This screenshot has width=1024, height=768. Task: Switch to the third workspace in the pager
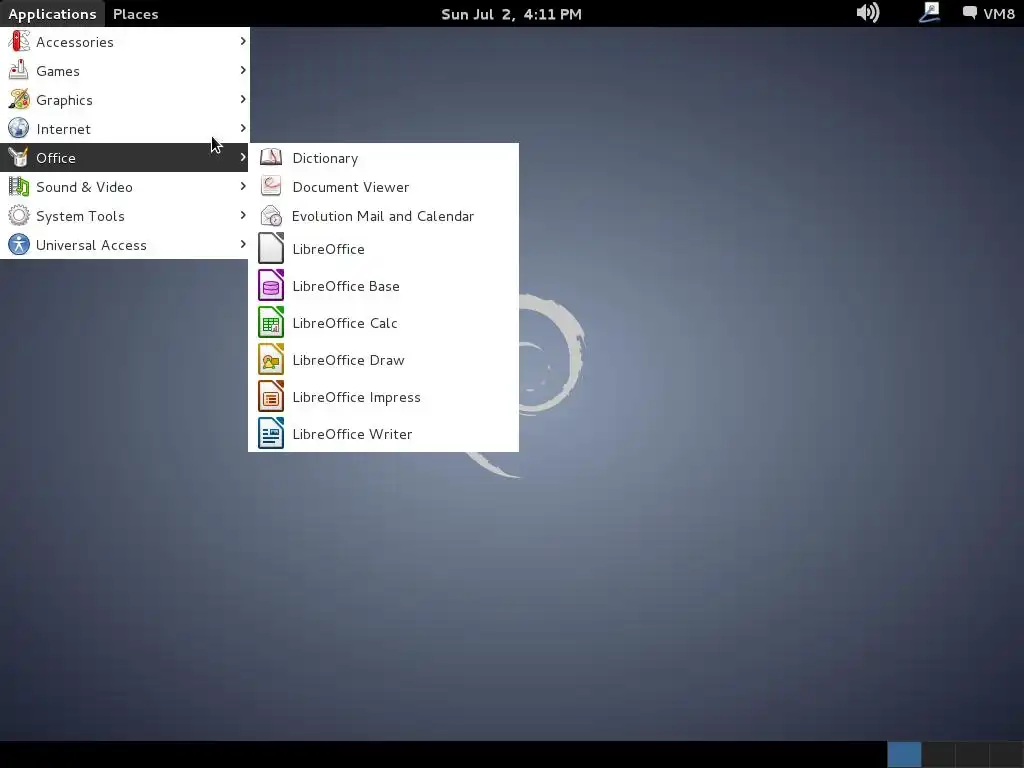tap(972, 754)
